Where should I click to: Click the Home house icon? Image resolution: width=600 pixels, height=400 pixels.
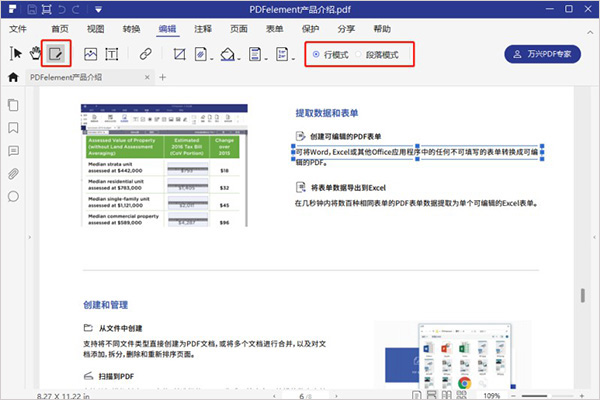[x=13, y=77]
